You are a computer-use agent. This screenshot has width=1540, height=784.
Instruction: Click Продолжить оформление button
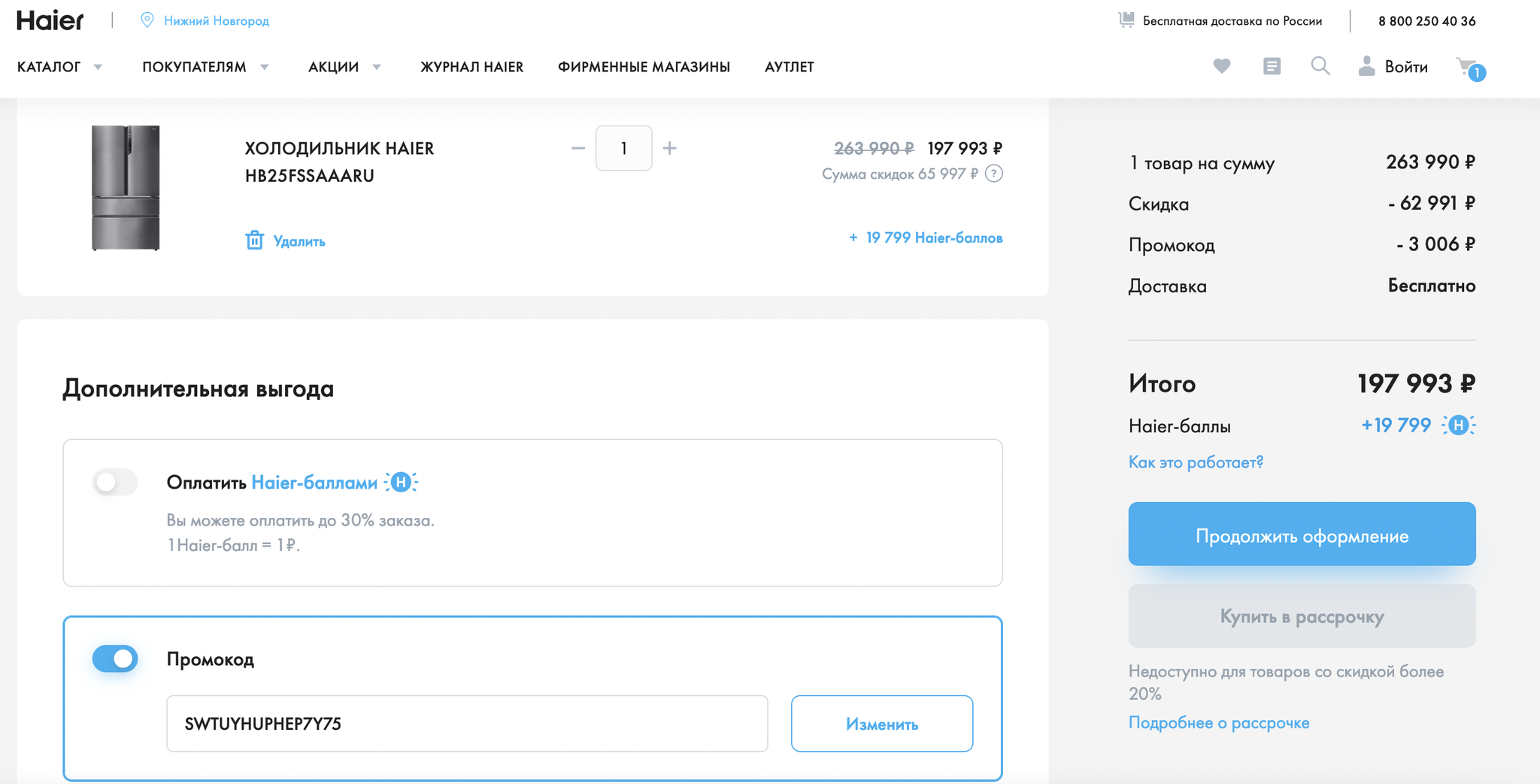click(x=1302, y=534)
